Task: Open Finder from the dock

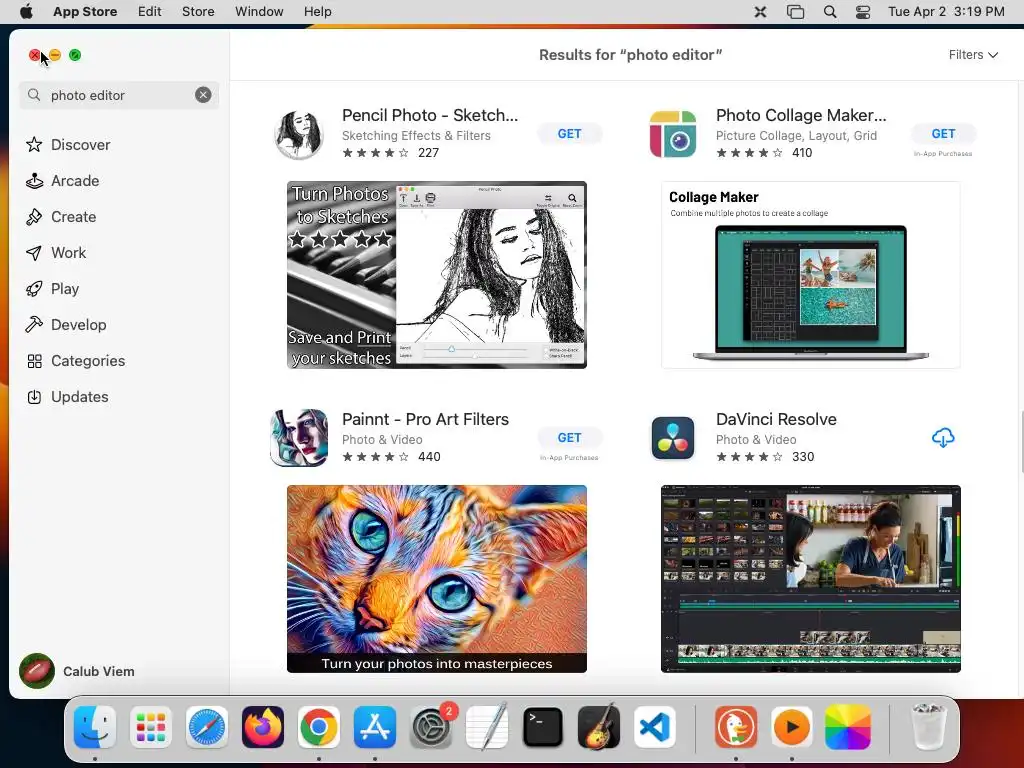Action: click(95, 727)
